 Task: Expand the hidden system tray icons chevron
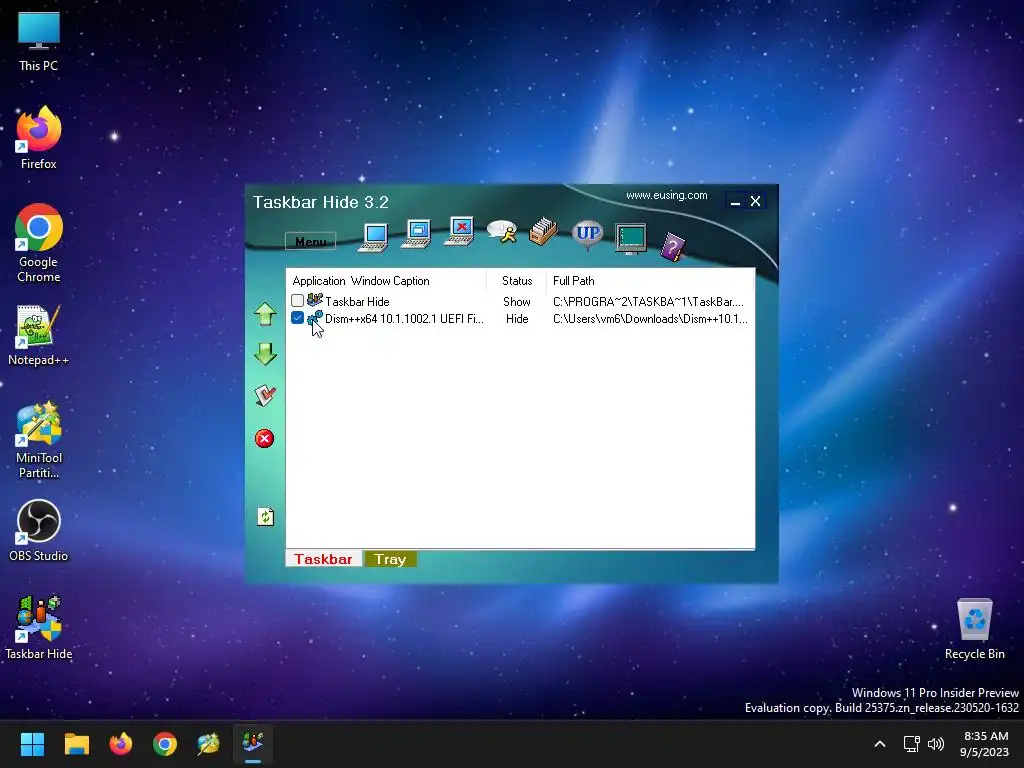880,744
